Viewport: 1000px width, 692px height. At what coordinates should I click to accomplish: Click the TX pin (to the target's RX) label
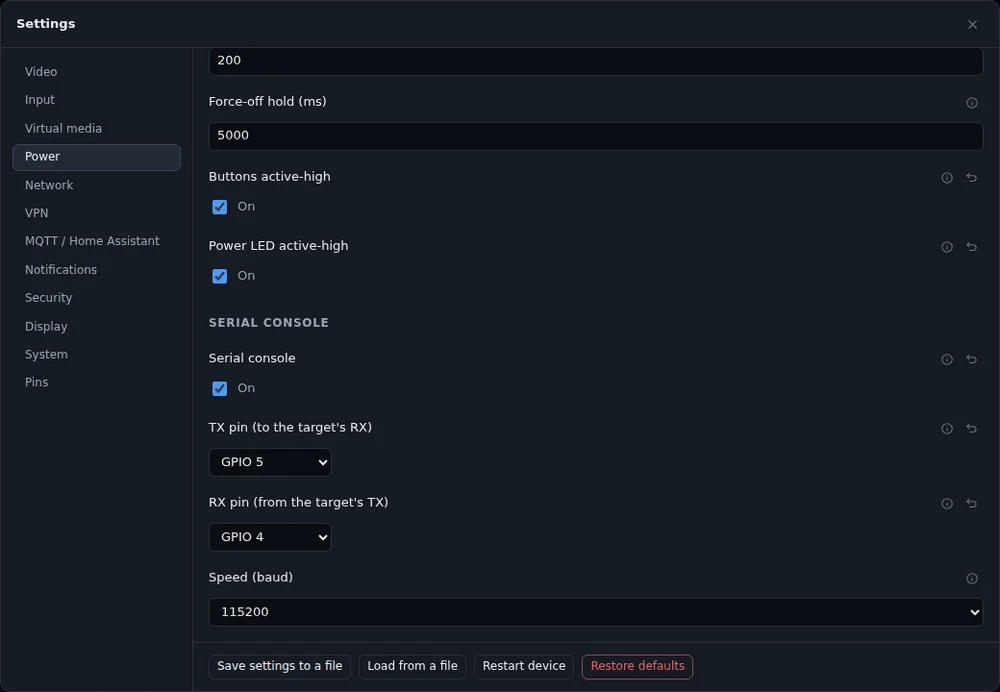point(290,428)
